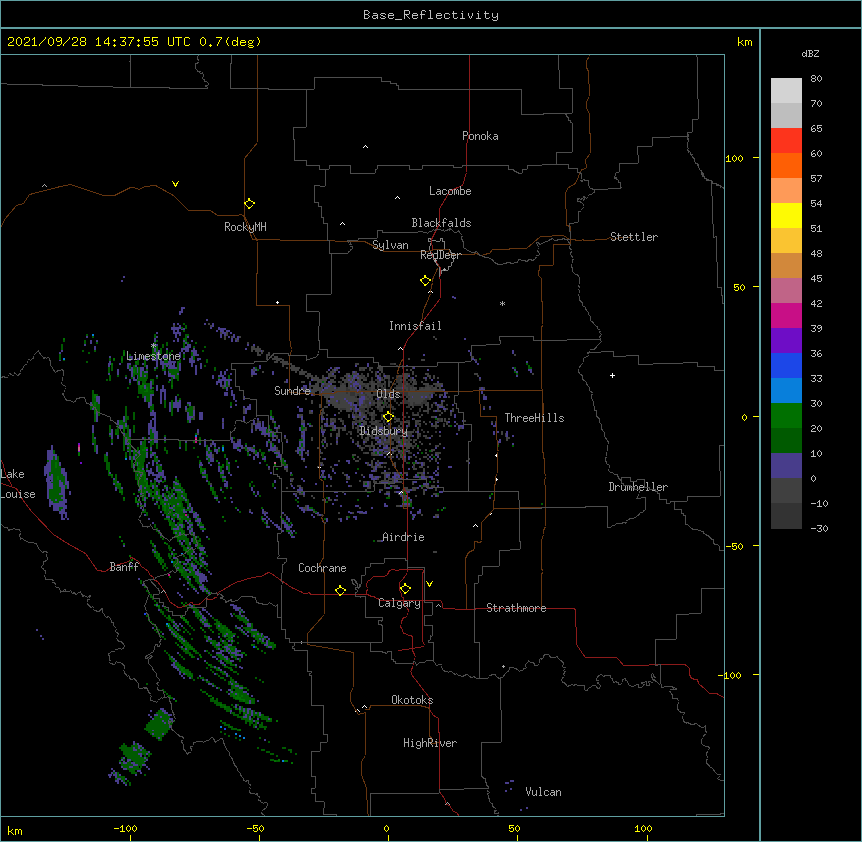Click the yellow diamond marker below Cochrane
Screen dimensions: 862x842
pos(340,590)
